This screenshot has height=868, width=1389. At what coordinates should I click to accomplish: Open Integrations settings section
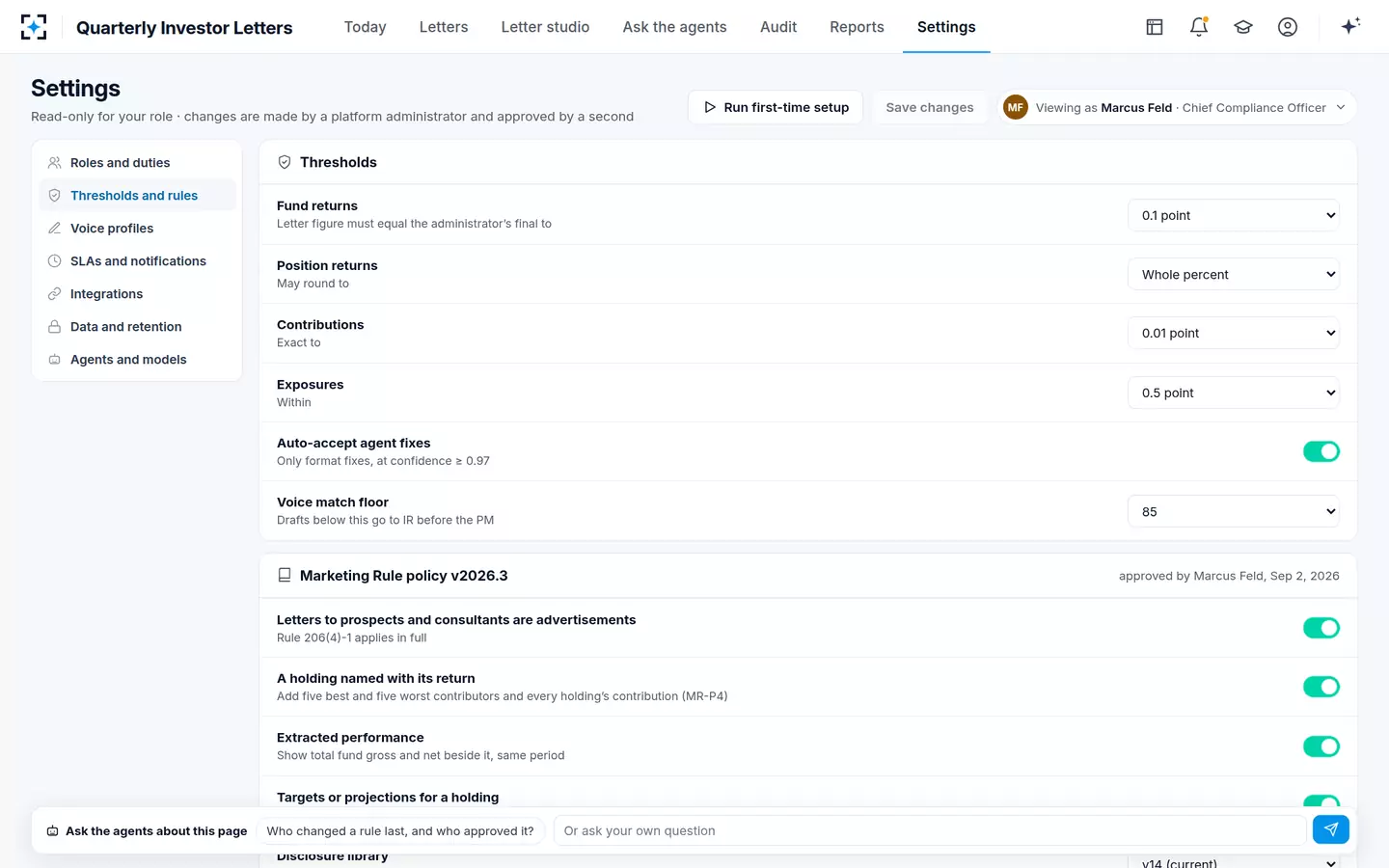tap(137, 294)
